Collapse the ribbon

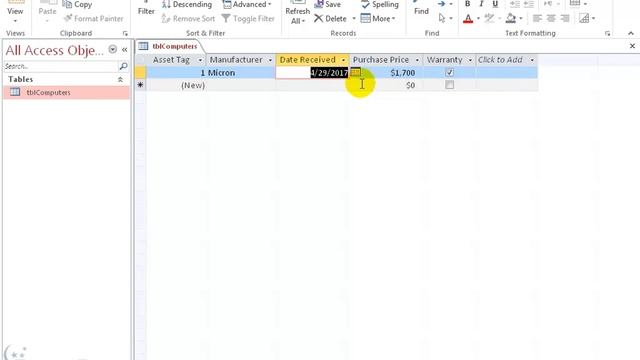point(631,33)
